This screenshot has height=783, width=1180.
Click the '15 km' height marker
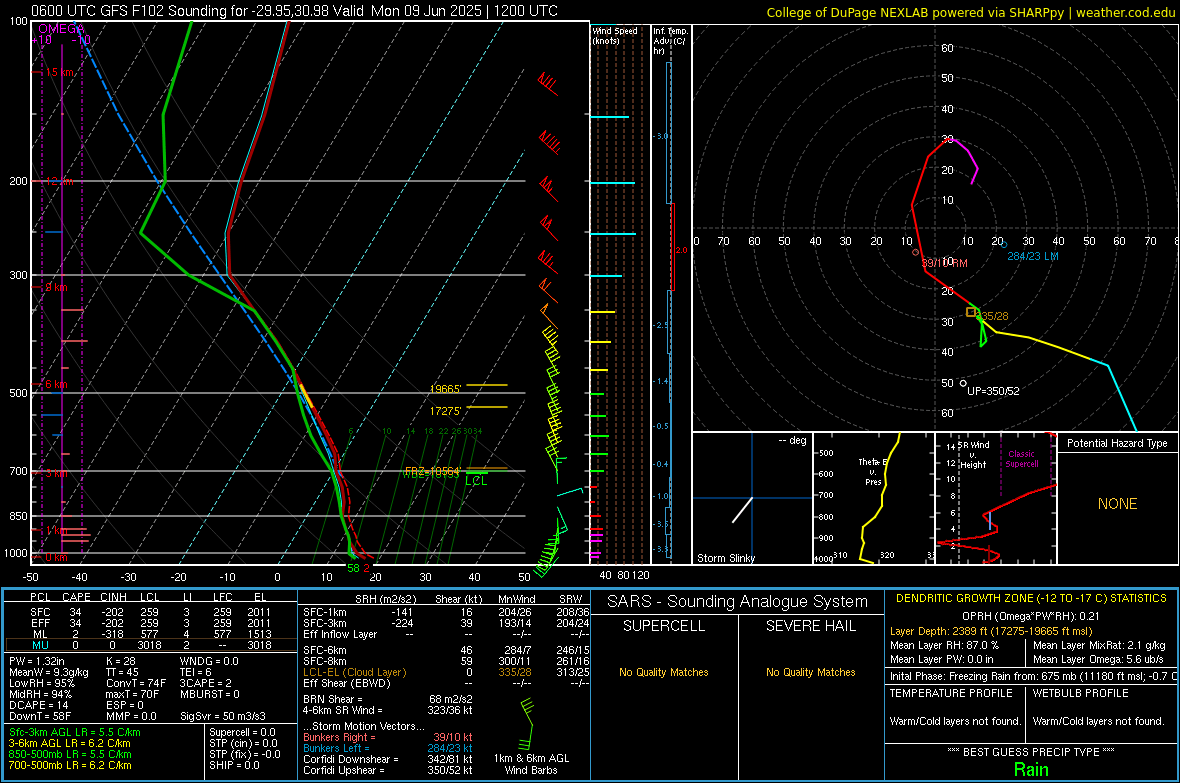click(60, 72)
